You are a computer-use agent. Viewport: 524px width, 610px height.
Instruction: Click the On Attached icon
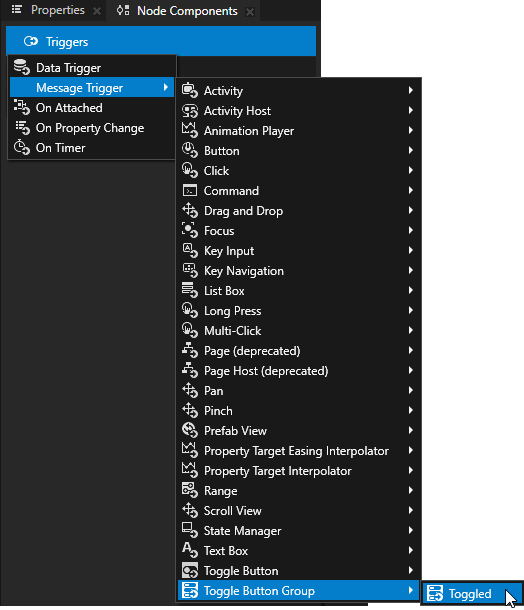(x=21, y=107)
